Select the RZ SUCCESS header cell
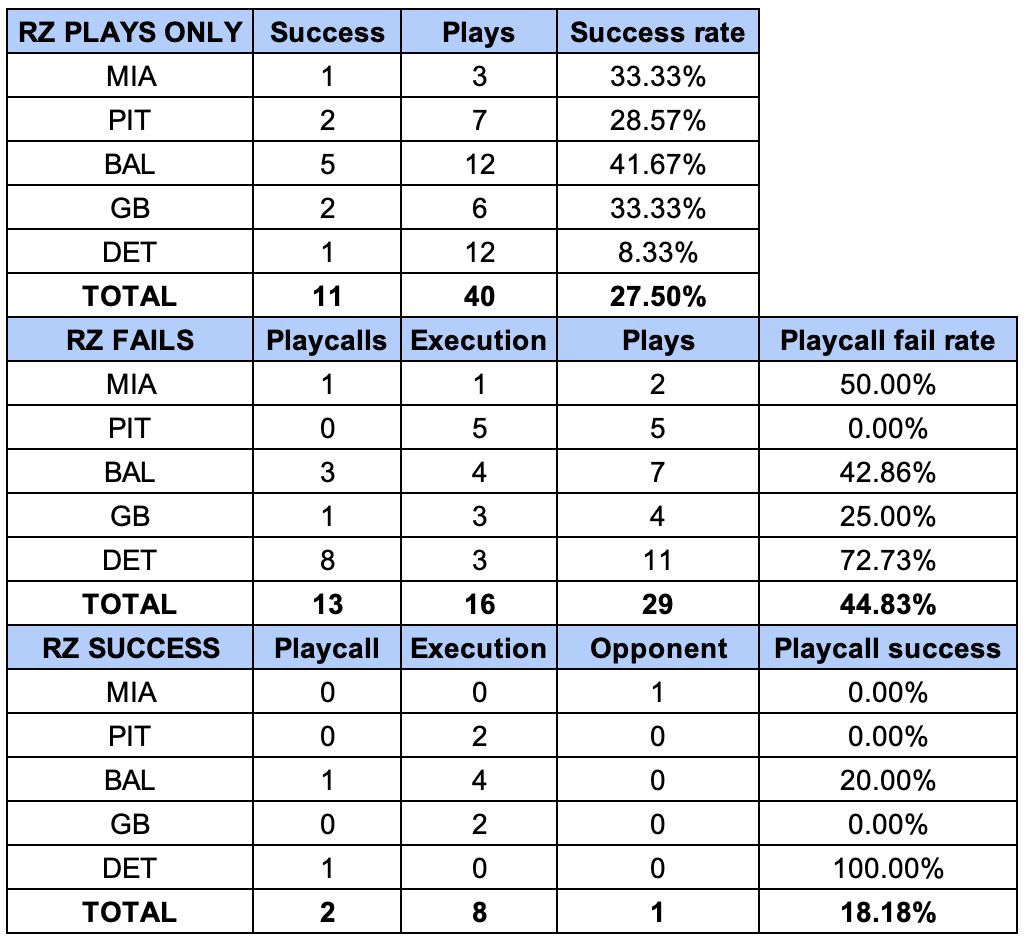1026x938 pixels. point(130,648)
